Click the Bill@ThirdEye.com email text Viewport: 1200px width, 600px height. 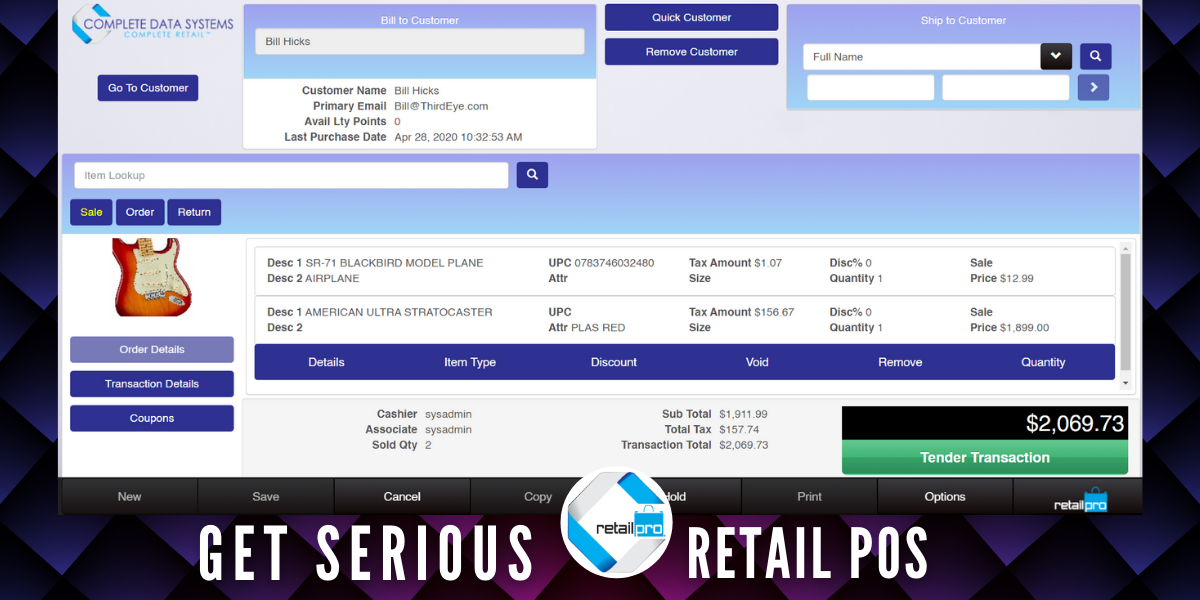(x=441, y=106)
